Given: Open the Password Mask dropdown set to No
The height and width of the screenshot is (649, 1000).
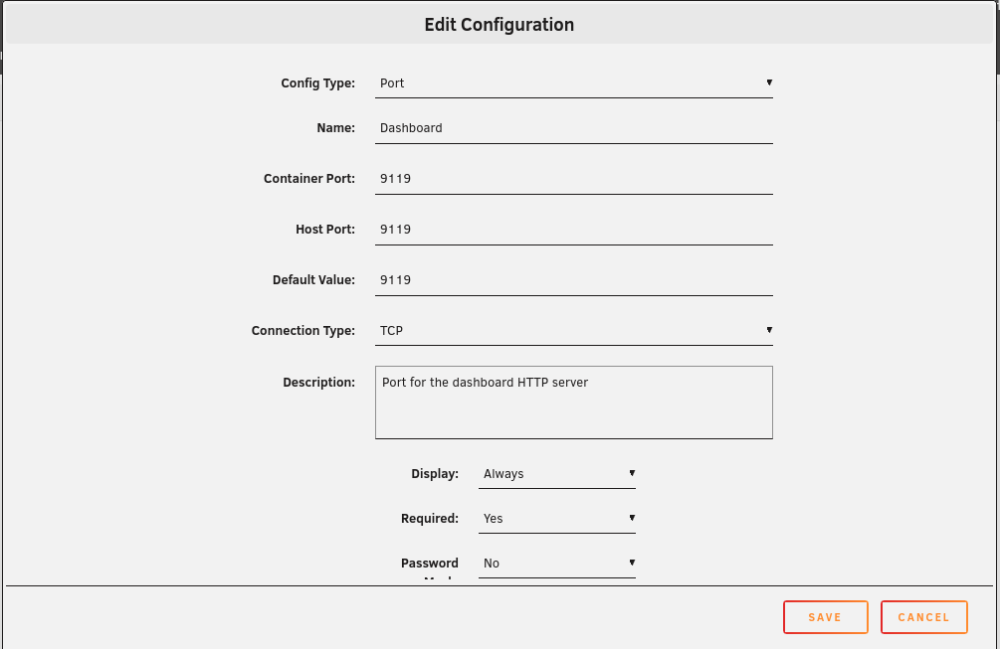Looking at the screenshot, I should pyautogui.click(x=557, y=564).
